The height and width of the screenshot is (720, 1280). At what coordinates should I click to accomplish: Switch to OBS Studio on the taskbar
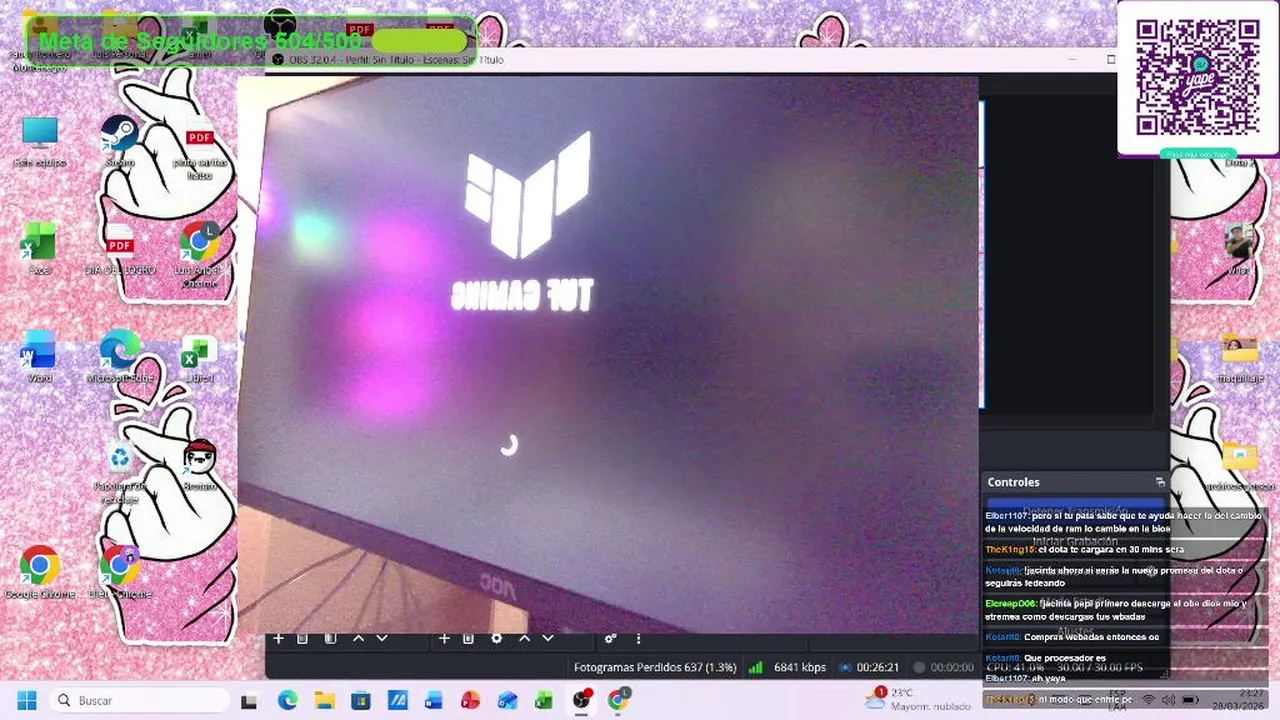(x=581, y=701)
